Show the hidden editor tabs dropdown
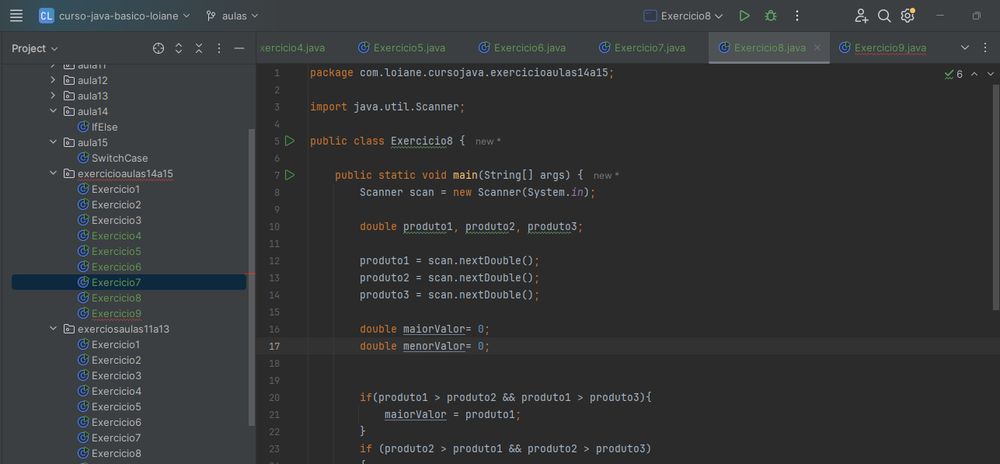This screenshot has width=1000, height=464. pyautogui.click(x=964, y=48)
